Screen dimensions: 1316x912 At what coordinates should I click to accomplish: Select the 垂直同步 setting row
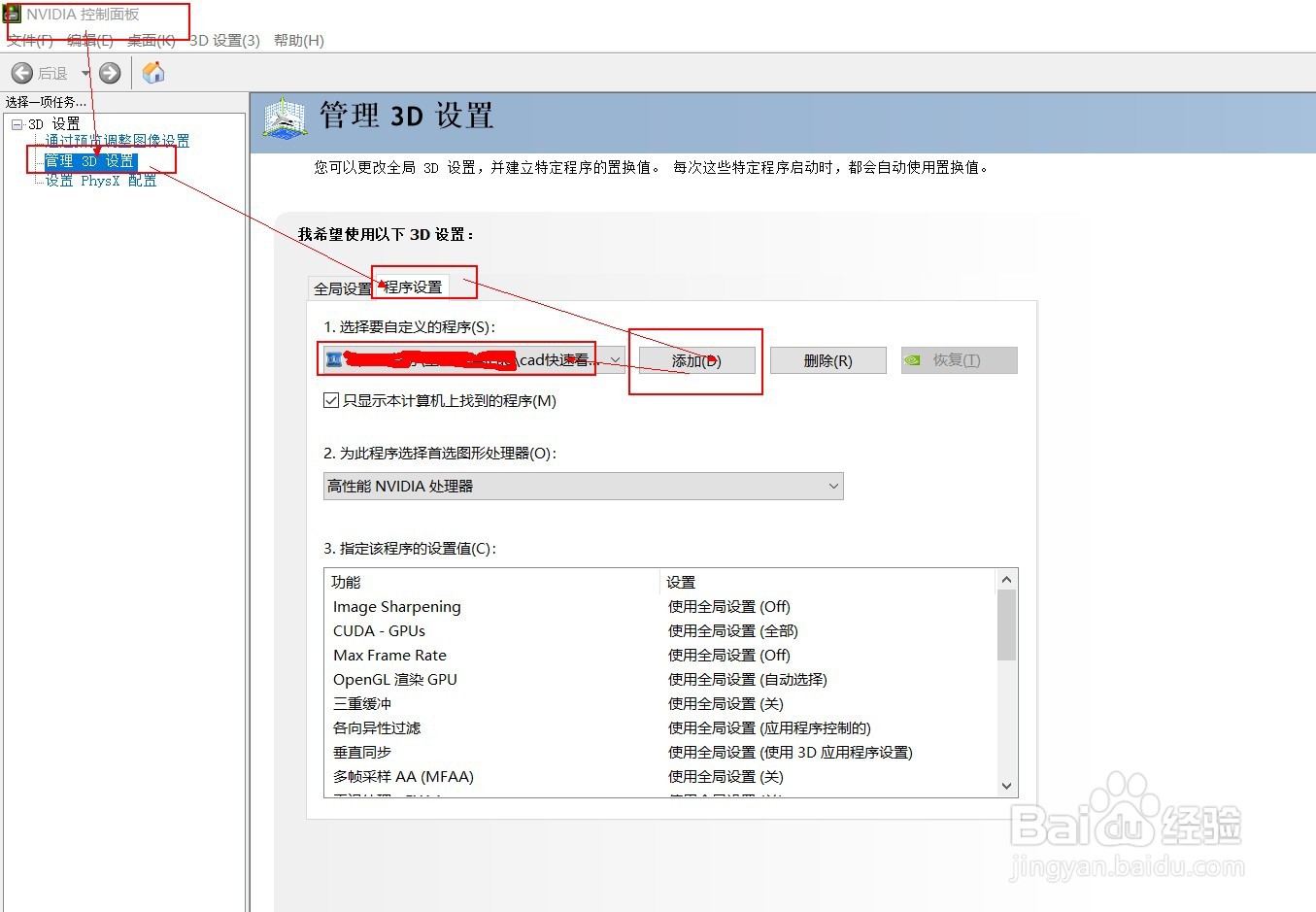[659, 753]
